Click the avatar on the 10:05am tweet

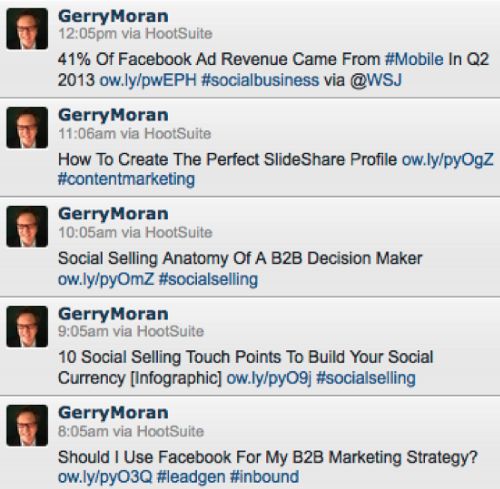tap(27, 227)
